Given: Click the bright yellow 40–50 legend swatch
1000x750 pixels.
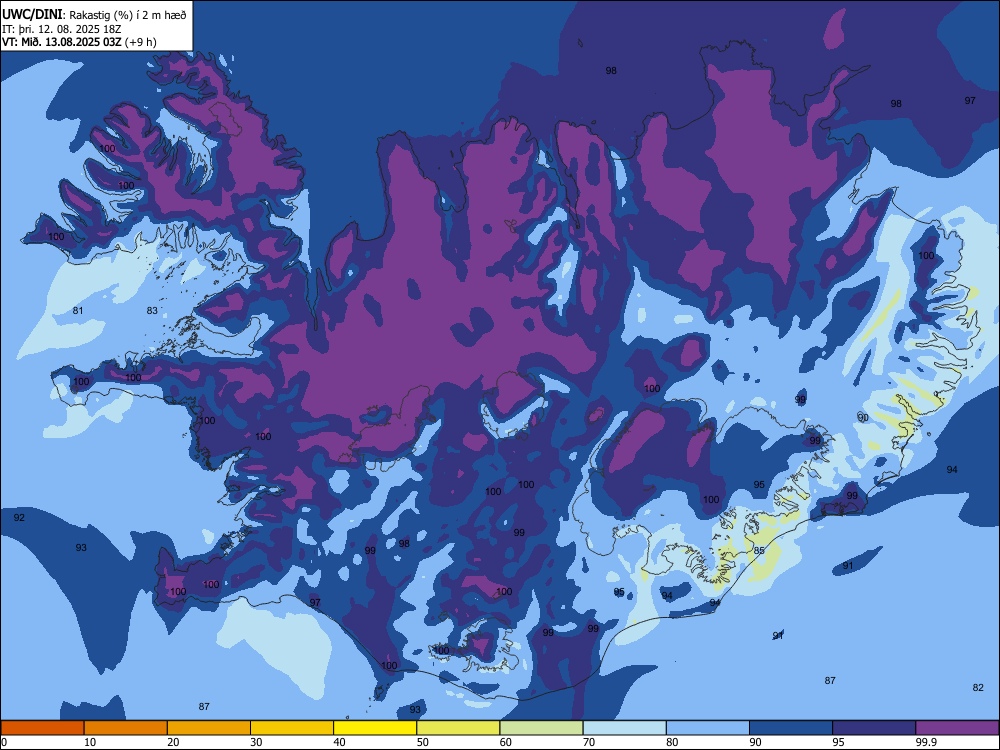Looking at the screenshot, I should [375, 728].
